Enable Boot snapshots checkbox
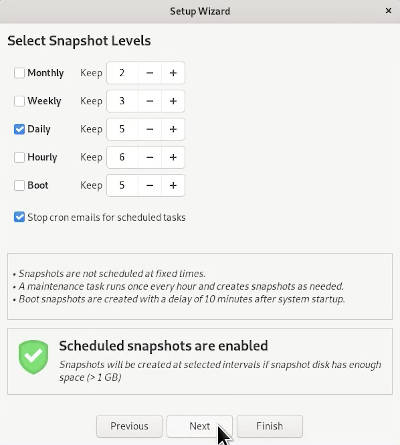Screen dimensions: 400x445 (19, 185)
